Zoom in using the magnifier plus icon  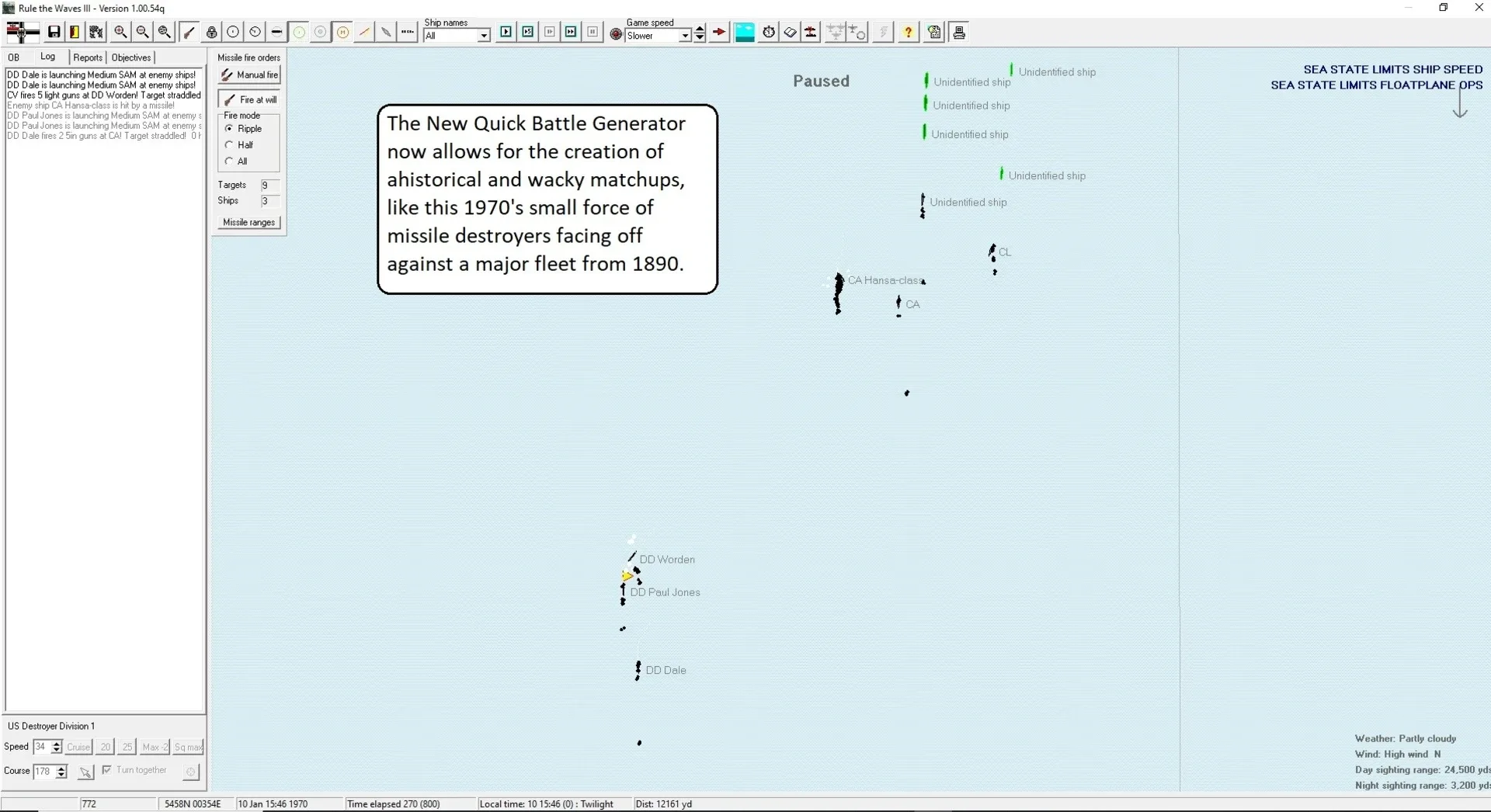[x=120, y=33]
